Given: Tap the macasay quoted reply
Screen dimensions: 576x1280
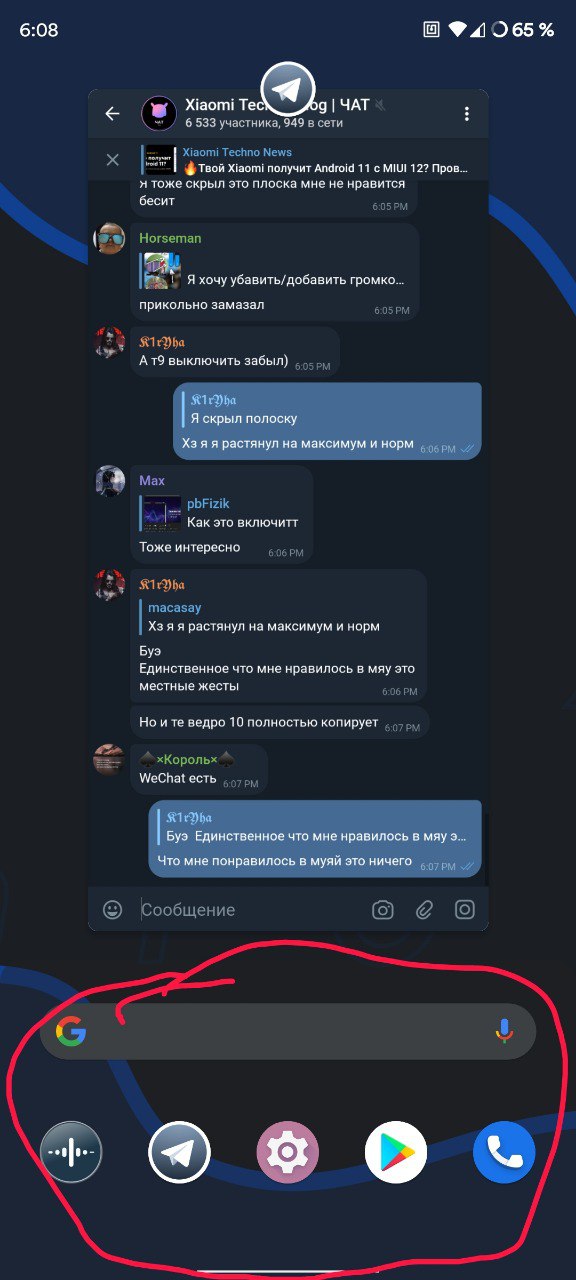Looking at the screenshot, I should pos(279,617).
